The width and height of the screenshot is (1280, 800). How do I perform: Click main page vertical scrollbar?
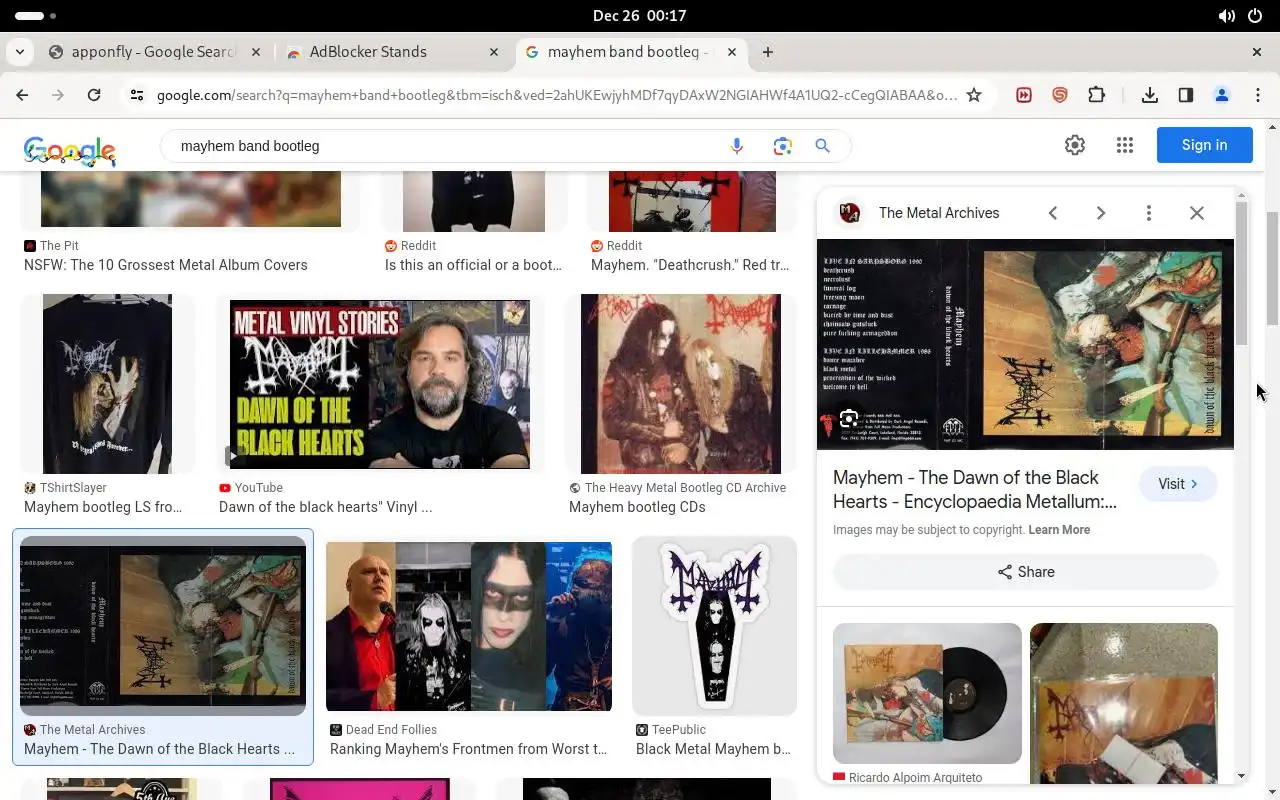click(x=1273, y=268)
